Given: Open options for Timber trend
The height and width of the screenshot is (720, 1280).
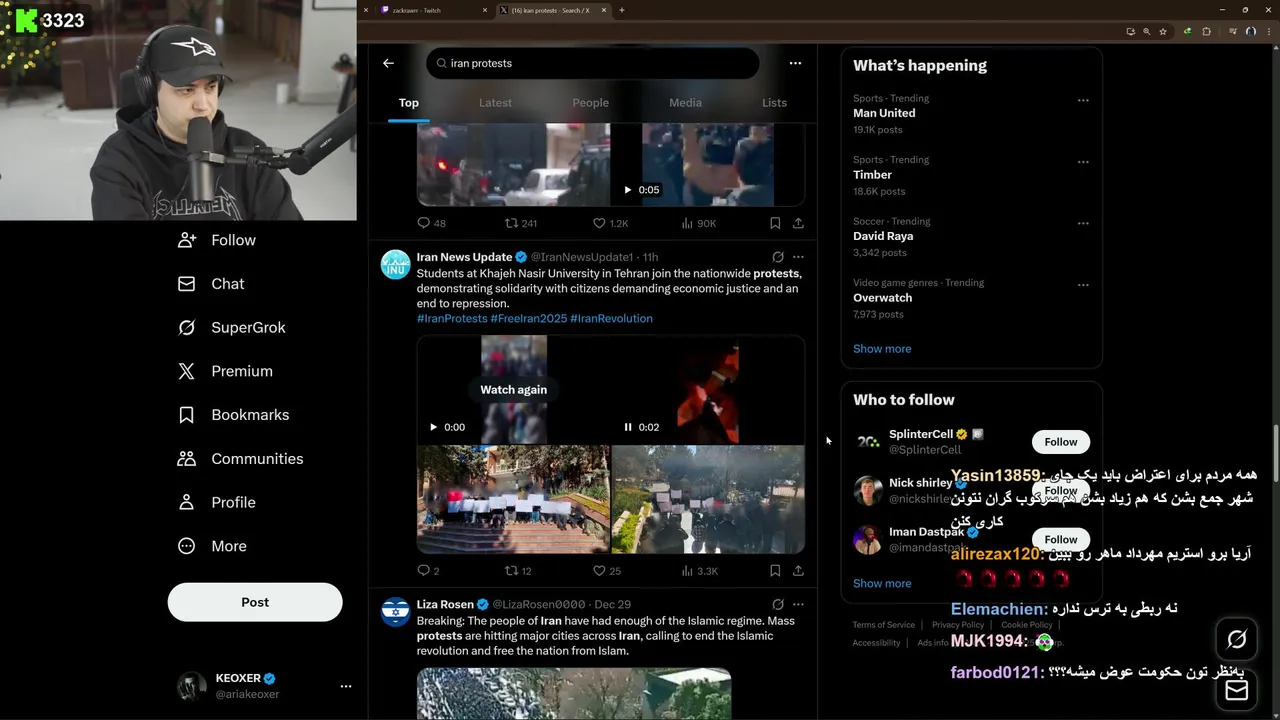Looking at the screenshot, I should pyautogui.click(x=1083, y=161).
